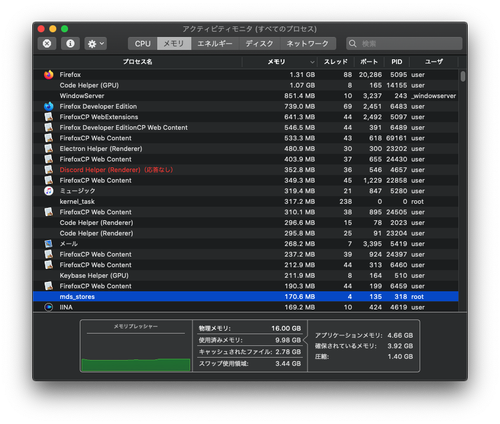The width and height of the screenshot is (500, 424).
Task: Select the Code Helper (GPU) process row
Action: pyautogui.click(x=246, y=85)
